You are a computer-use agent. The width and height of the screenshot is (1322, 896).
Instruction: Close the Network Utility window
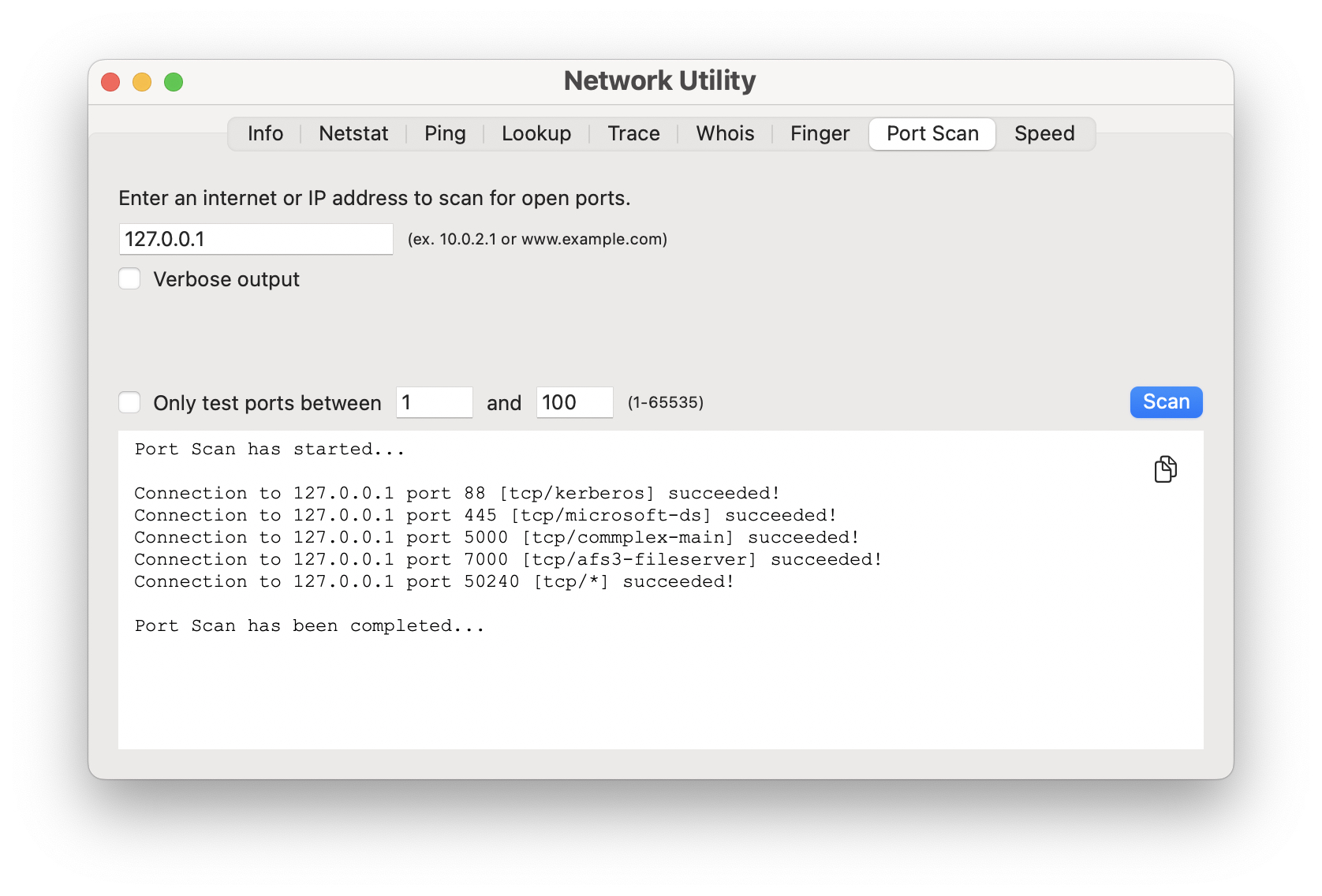tap(111, 82)
